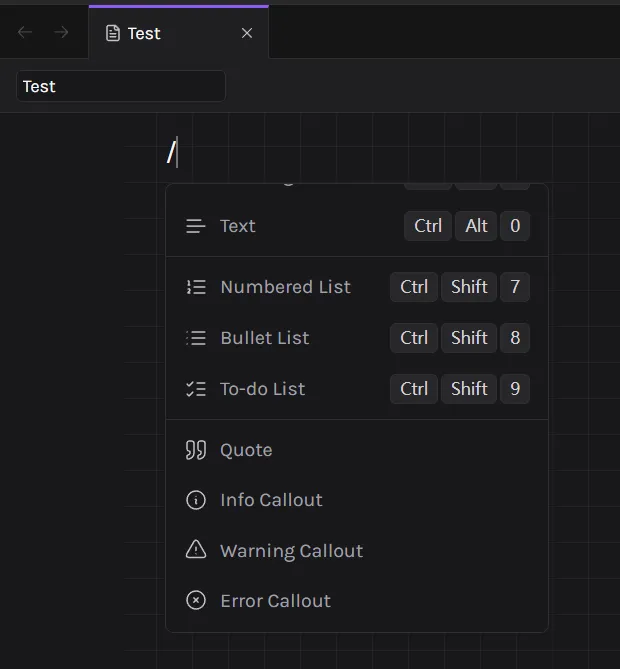The image size is (620, 669).
Task: Close the Test tab
Action: click(x=247, y=33)
